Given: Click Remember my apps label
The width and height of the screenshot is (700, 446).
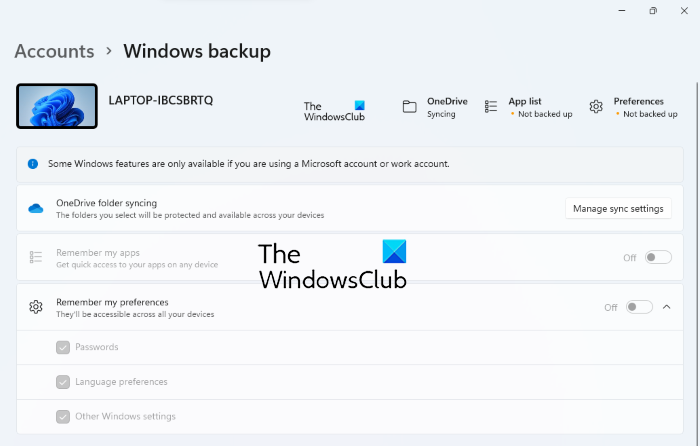Looking at the screenshot, I should (98, 253).
